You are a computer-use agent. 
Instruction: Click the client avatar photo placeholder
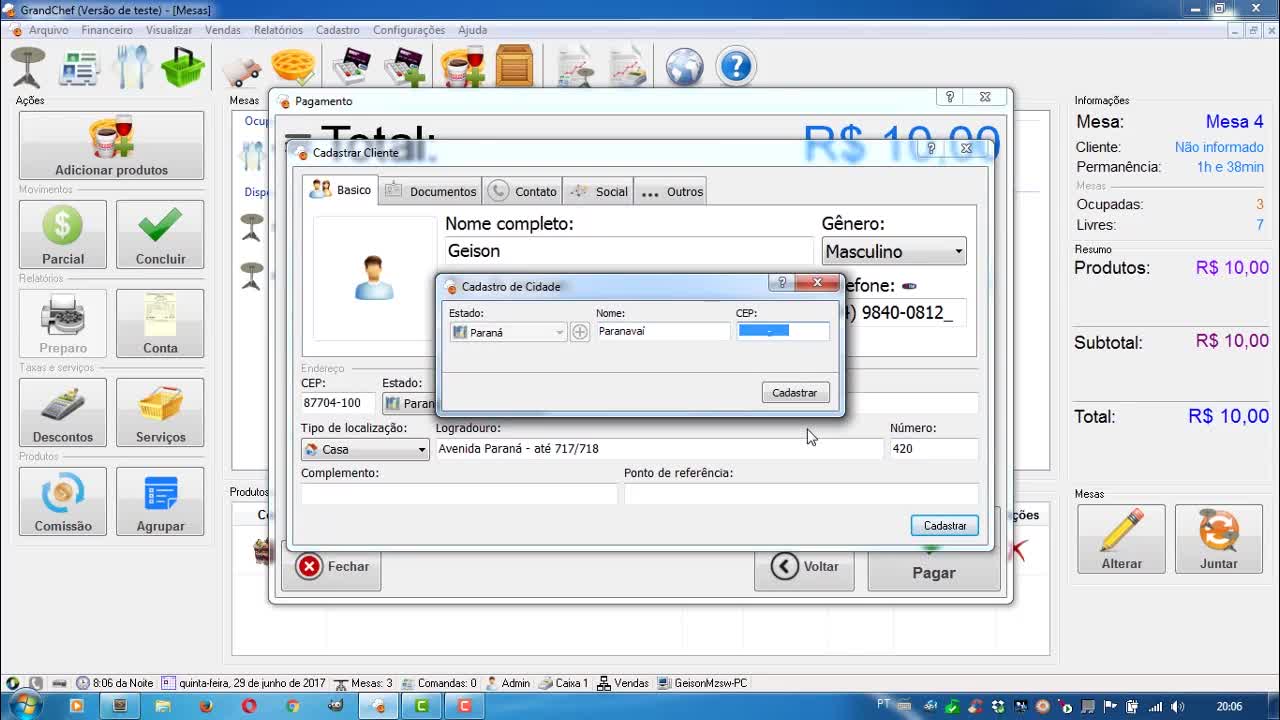coord(374,278)
